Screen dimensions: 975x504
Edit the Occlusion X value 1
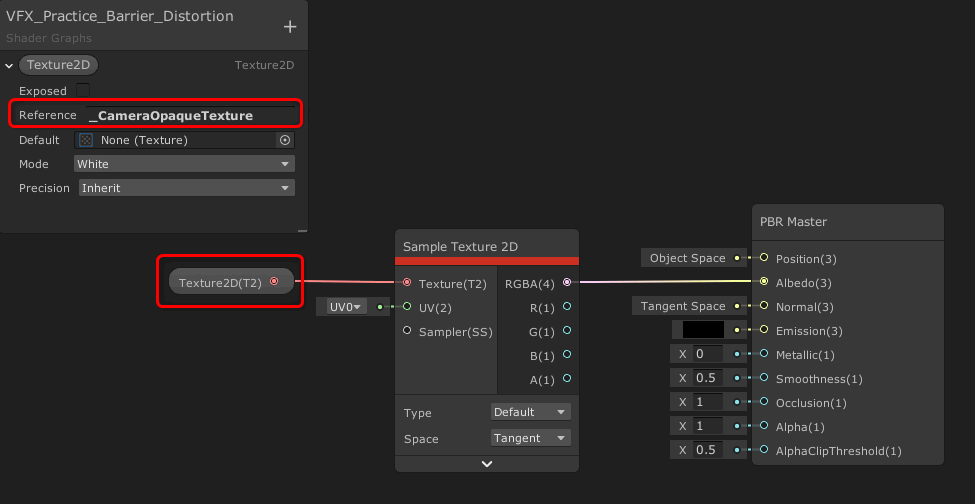coord(708,402)
